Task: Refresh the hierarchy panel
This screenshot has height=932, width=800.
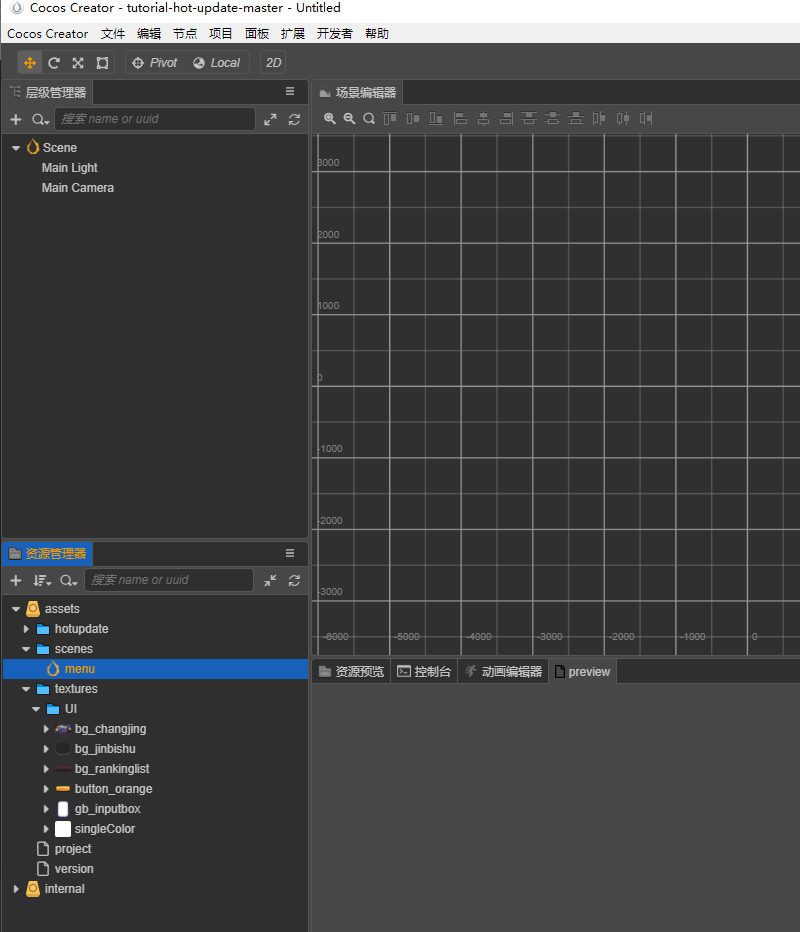Action: 294,119
